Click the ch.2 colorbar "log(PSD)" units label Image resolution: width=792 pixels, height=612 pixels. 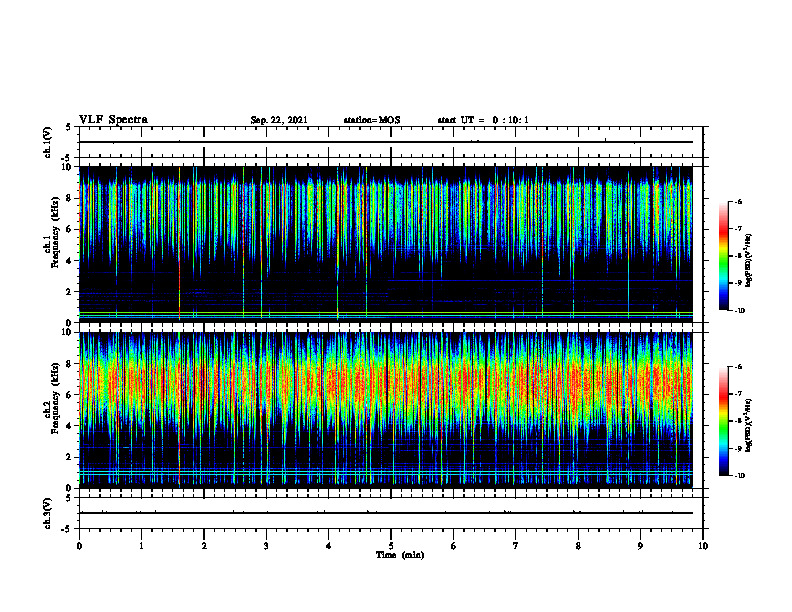[750, 425]
